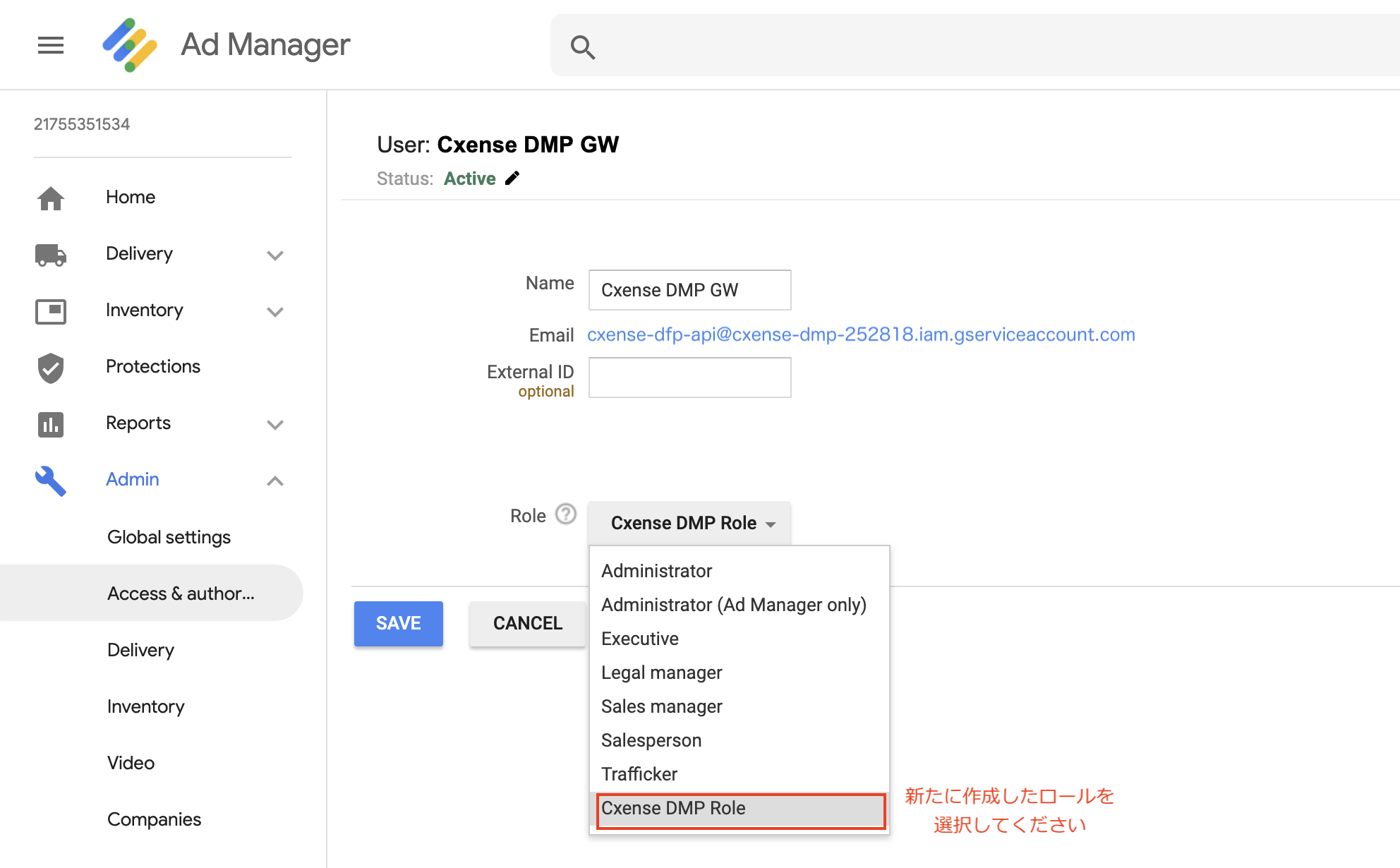Click the External ID input field
1400x868 pixels.
tap(690, 378)
